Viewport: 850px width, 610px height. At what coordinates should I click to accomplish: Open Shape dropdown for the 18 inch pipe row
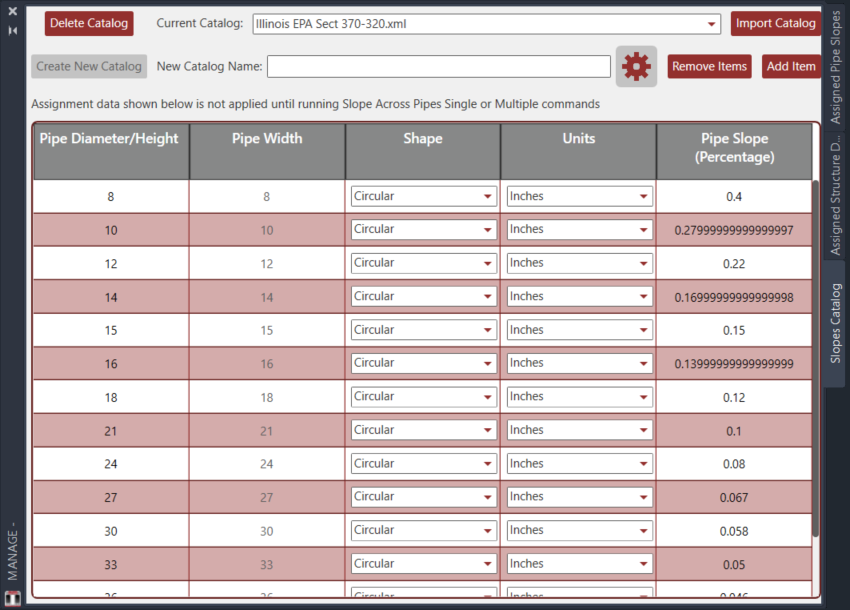(x=424, y=397)
